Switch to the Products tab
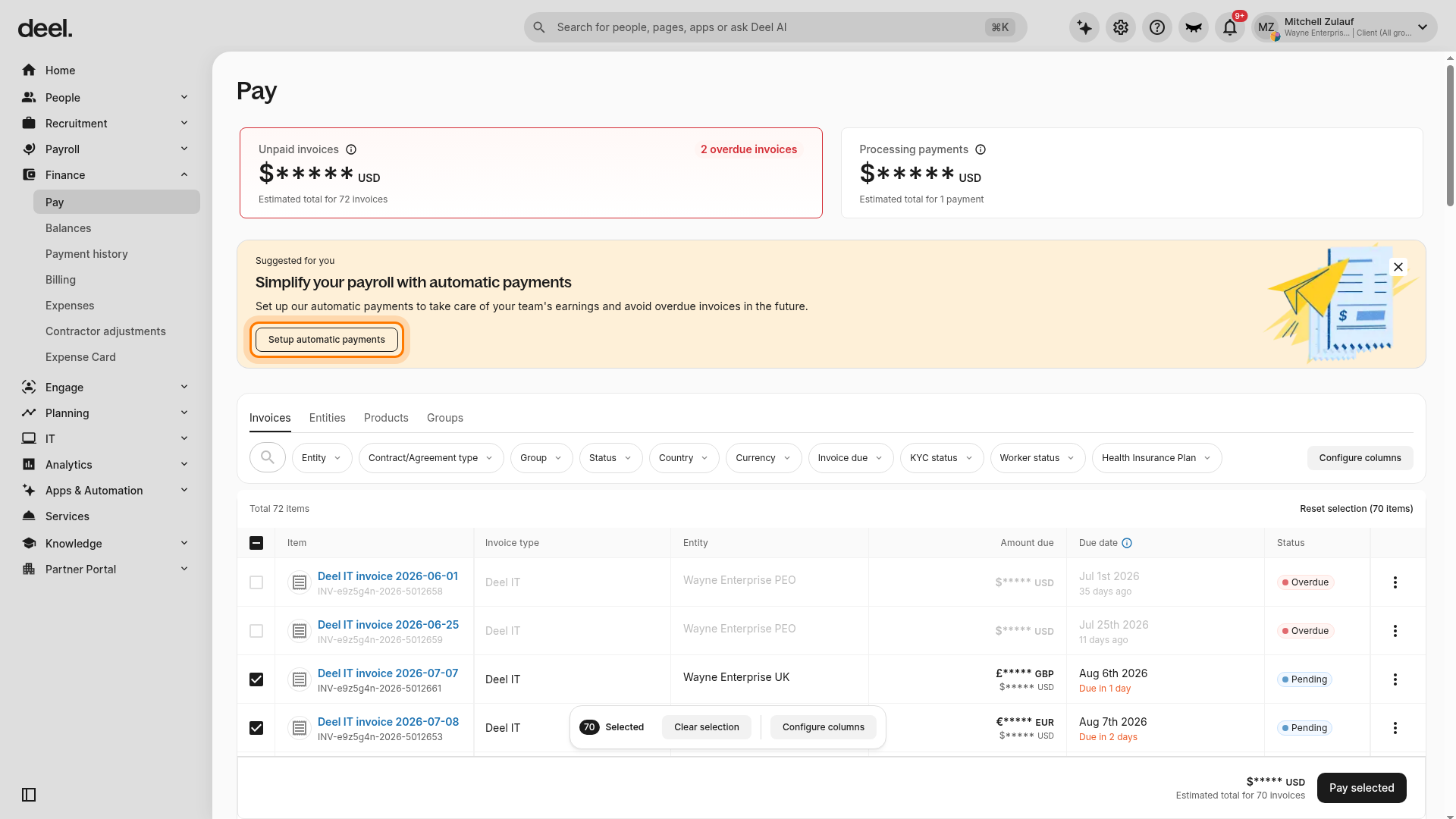This screenshot has height=819, width=1456. [x=386, y=418]
